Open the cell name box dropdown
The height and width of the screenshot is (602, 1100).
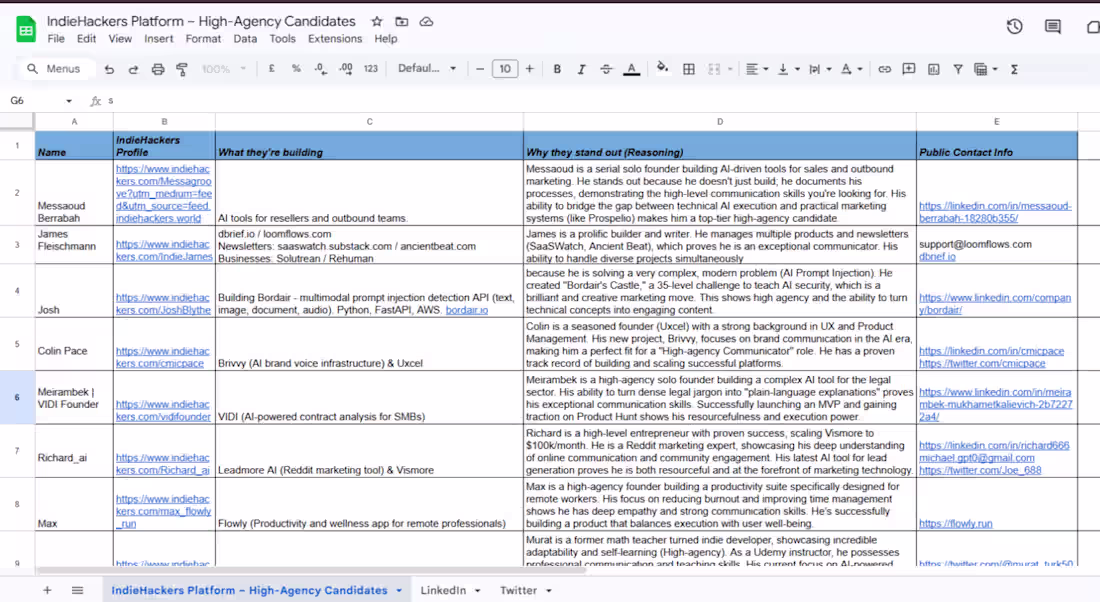pos(69,101)
